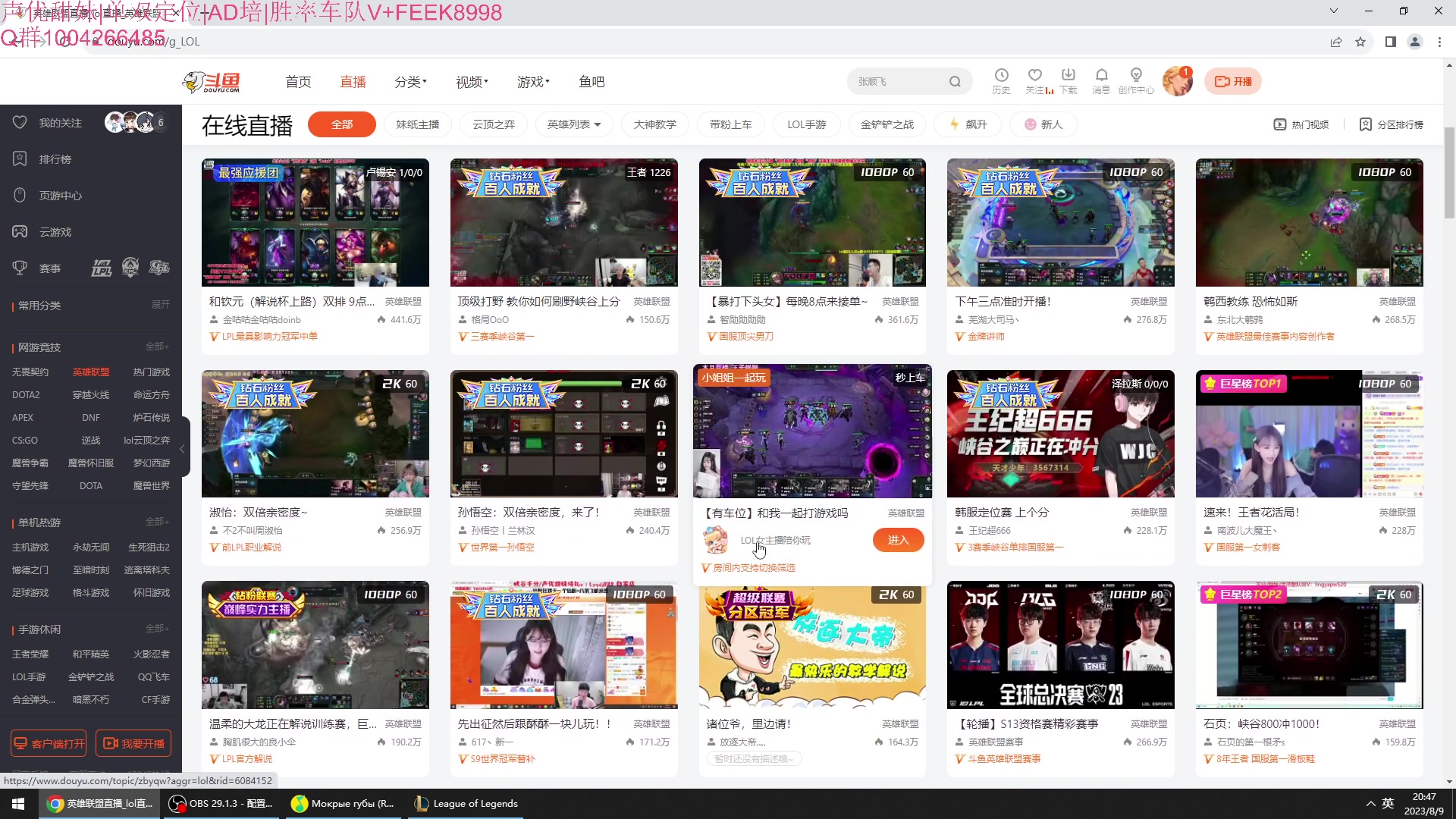Click streamer name 金咕咕金咕咕doinb
1456x819 pixels.
click(262, 320)
